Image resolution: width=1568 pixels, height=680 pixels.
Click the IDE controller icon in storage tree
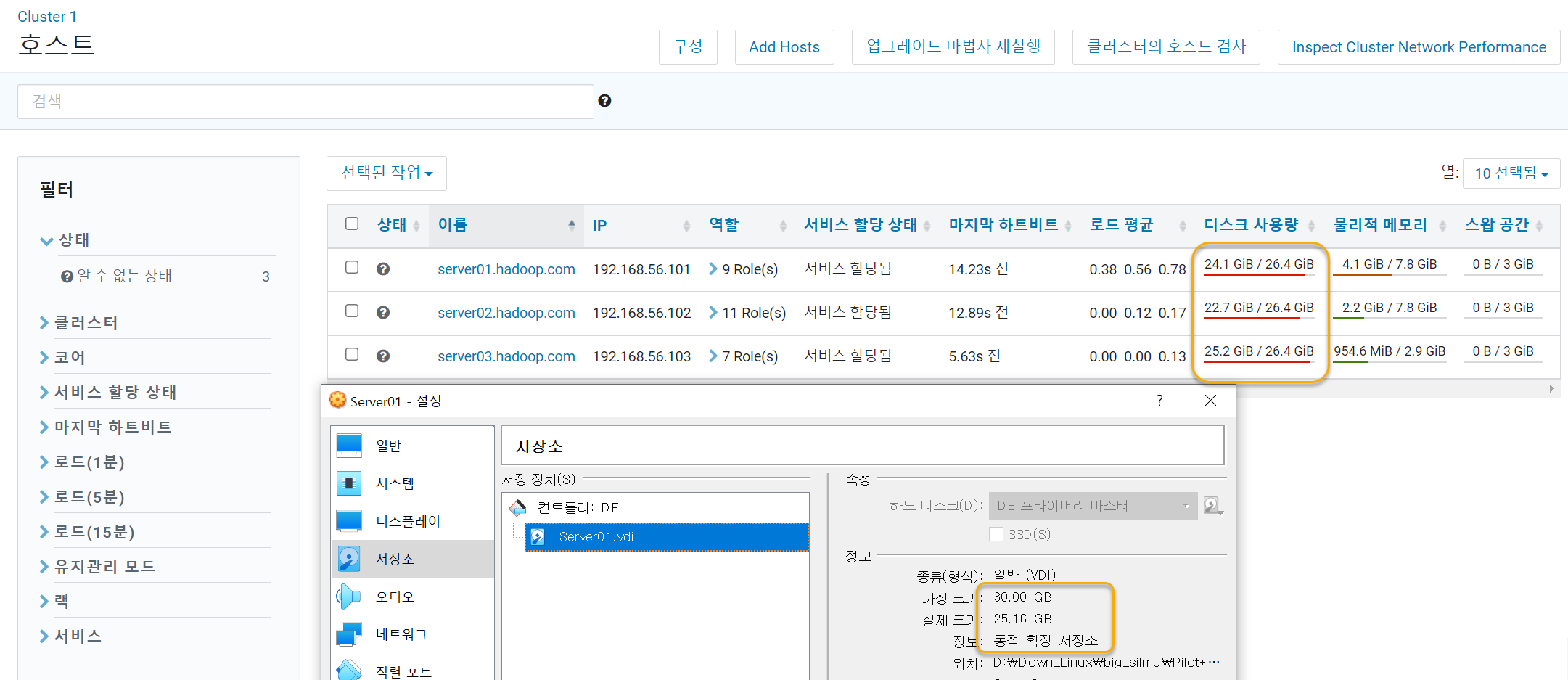[x=518, y=507]
